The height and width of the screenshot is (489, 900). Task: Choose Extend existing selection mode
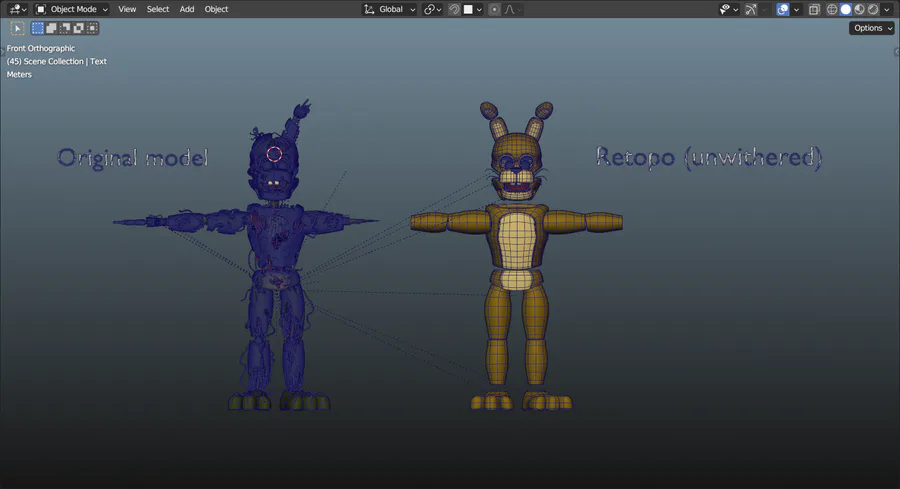[51, 28]
